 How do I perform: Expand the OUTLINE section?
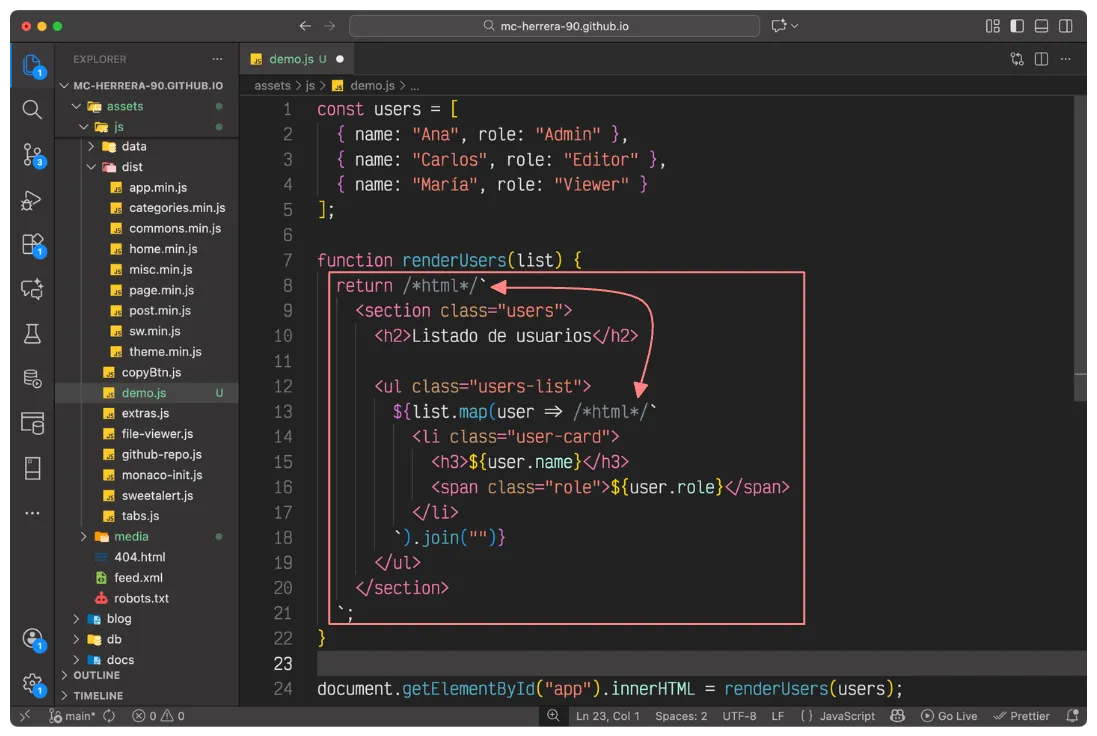(96, 675)
